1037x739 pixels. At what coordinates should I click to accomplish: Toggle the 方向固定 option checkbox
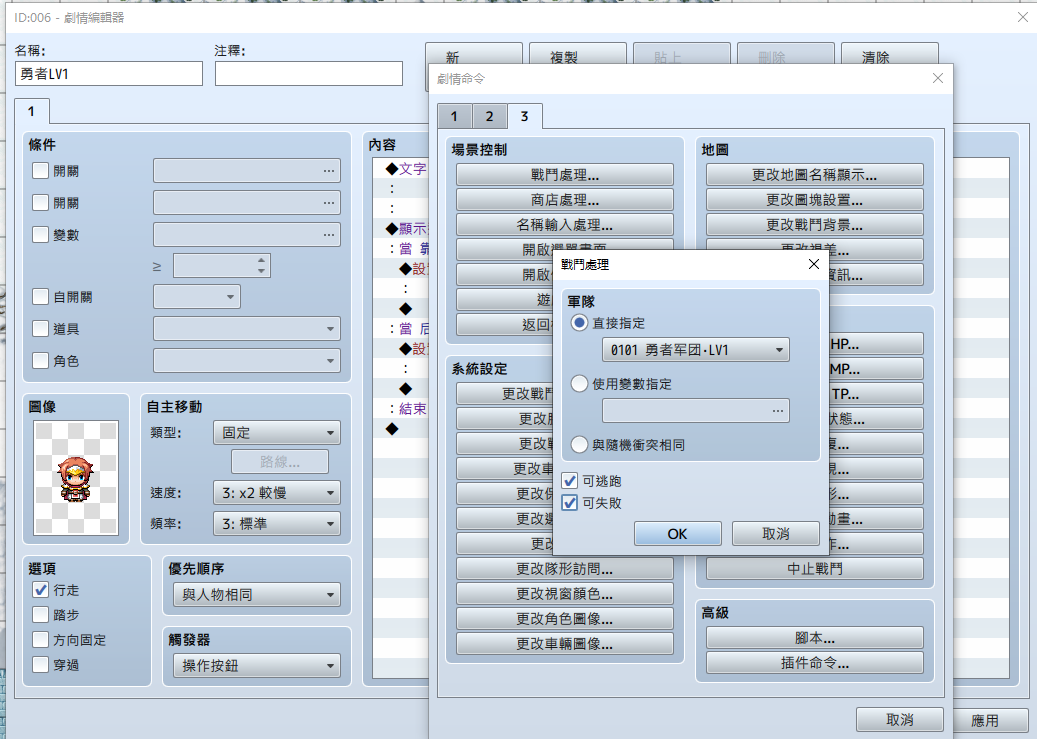point(40,640)
